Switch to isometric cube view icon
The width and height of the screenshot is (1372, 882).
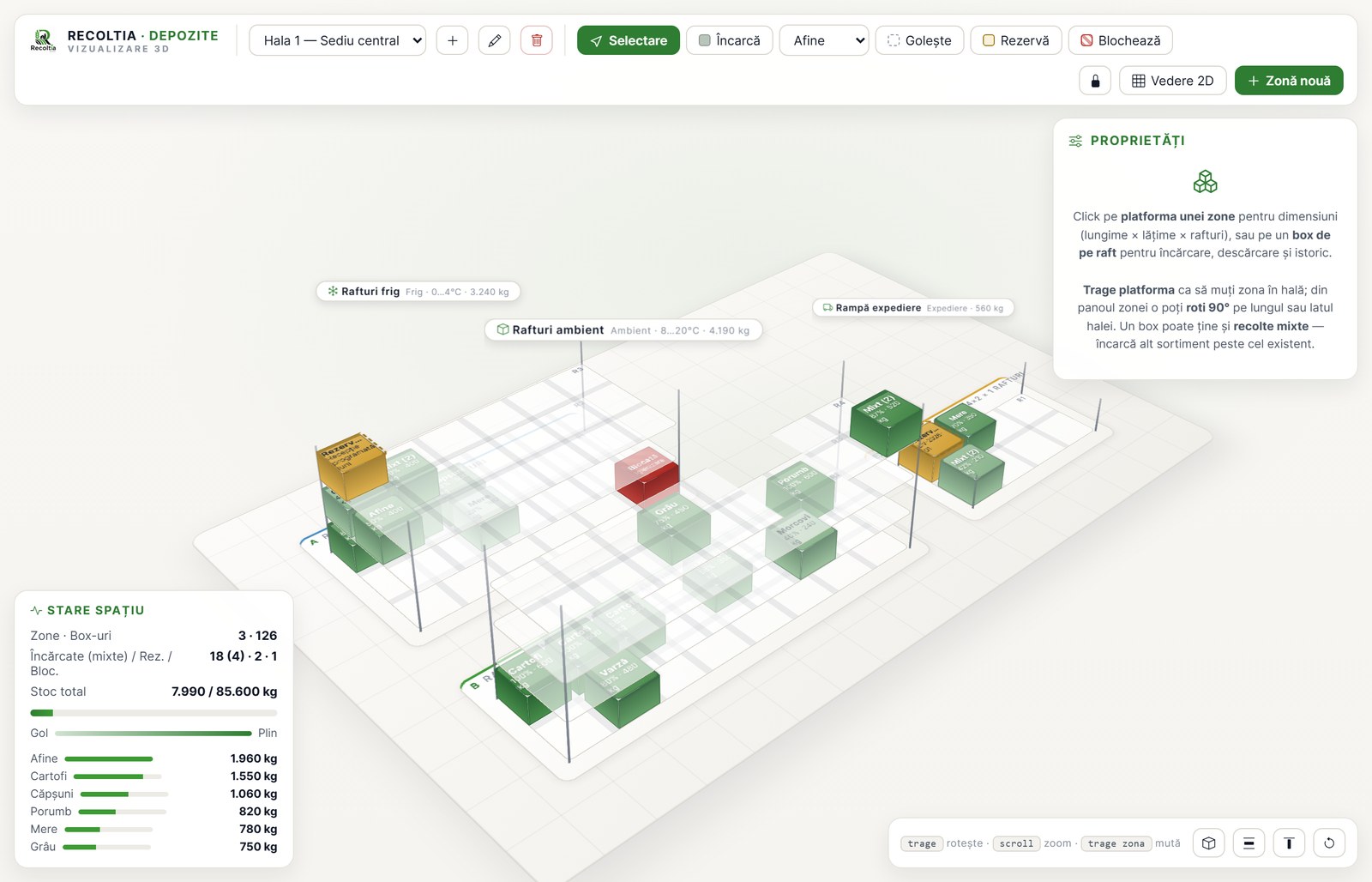click(x=1208, y=843)
